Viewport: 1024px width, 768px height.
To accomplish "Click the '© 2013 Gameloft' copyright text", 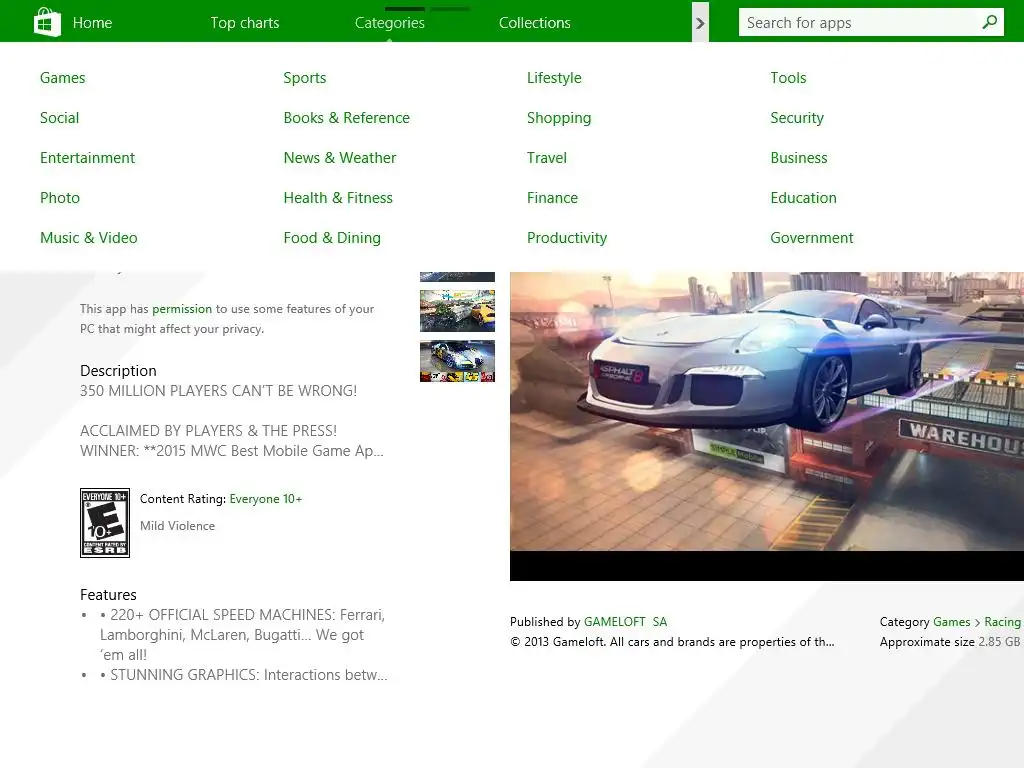I will pos(672,642).
